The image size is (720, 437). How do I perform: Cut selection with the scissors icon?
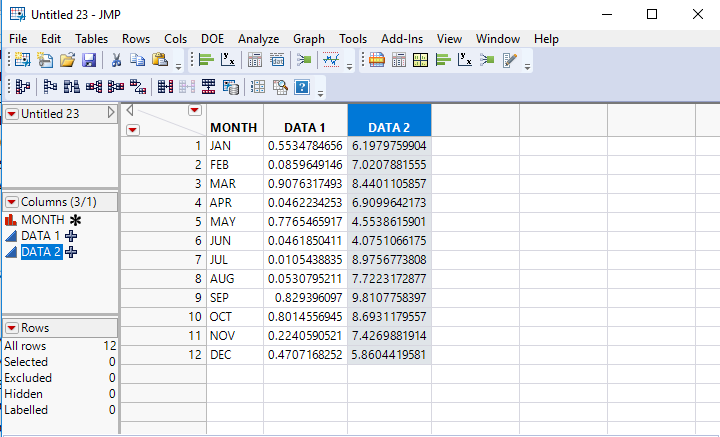pyautogui.click(x=116, y=60)
